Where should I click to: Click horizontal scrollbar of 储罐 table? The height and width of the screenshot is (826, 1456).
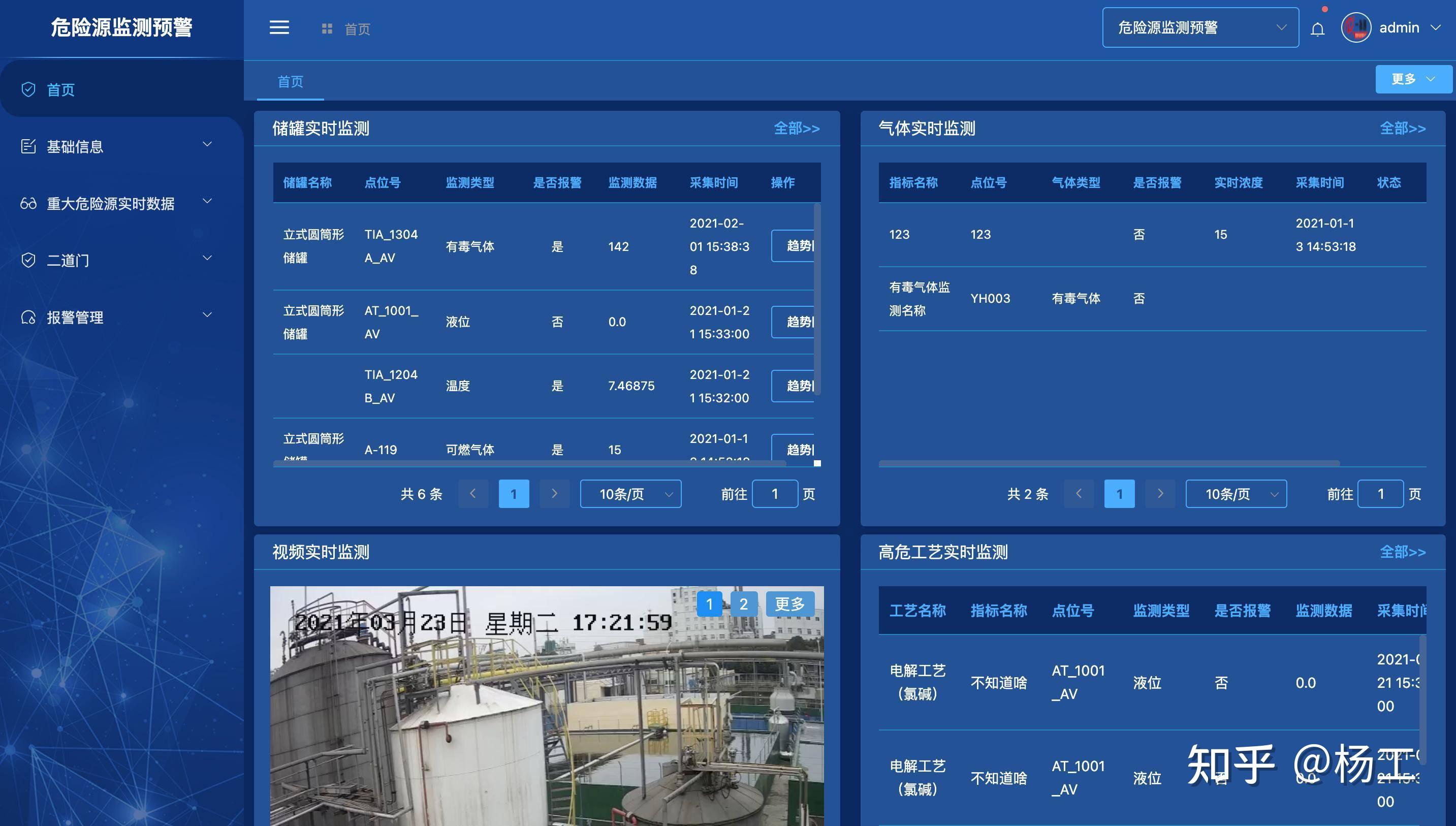click(529, 463)
